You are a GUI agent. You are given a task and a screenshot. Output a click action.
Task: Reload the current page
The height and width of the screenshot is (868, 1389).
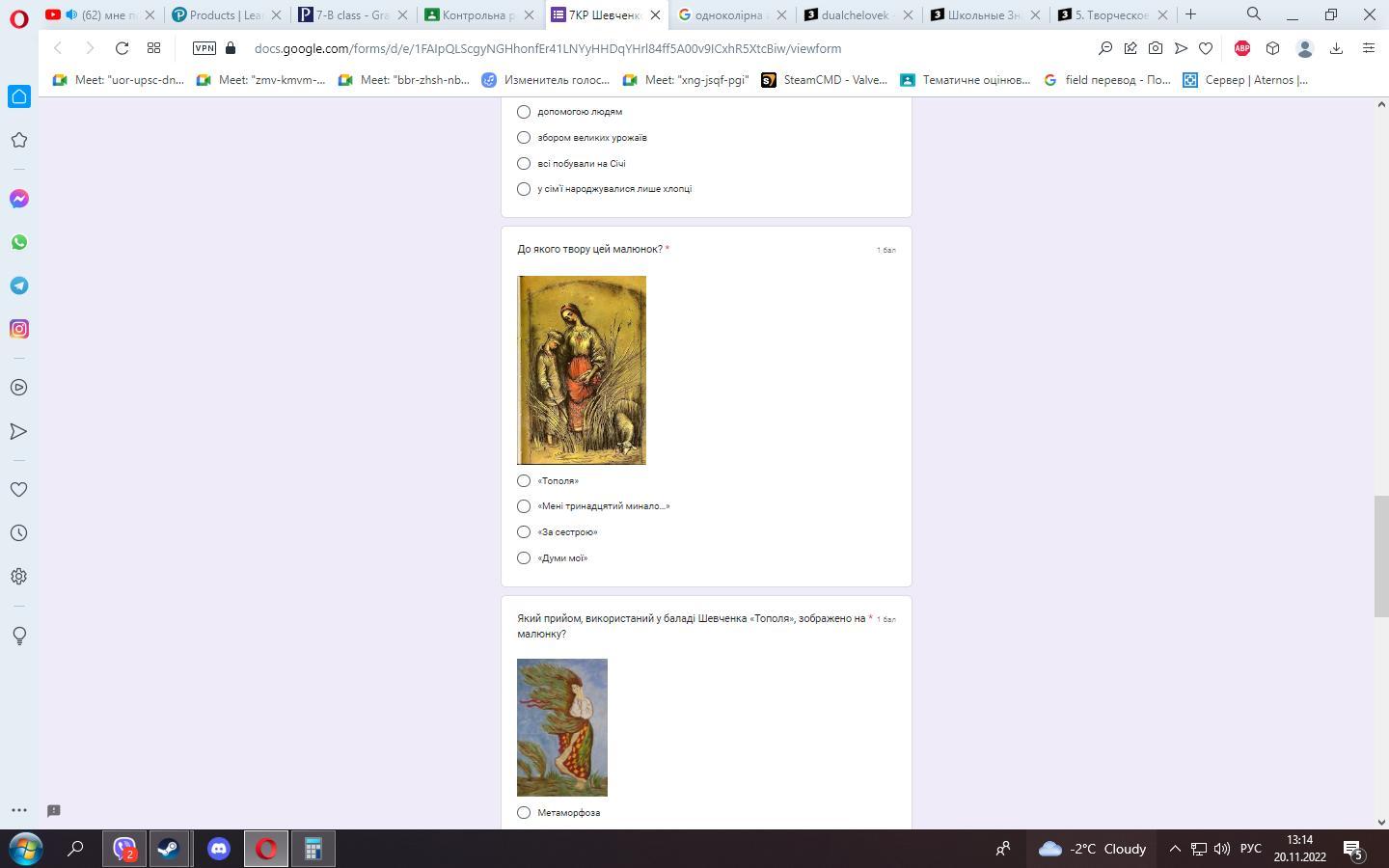pyautogui.click(x=122, y=48)
